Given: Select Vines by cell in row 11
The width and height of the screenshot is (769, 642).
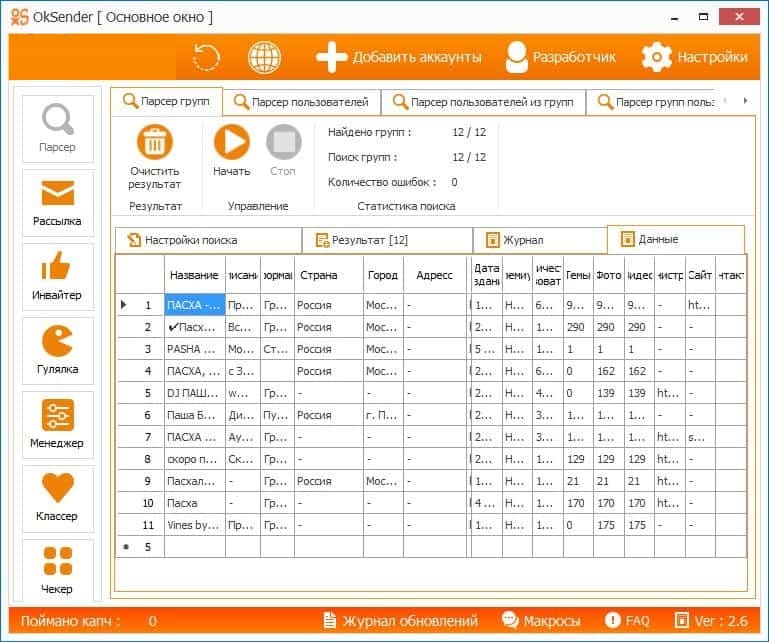Looking at the screenshot, I should pyautogui.click(x=195, y=525).
